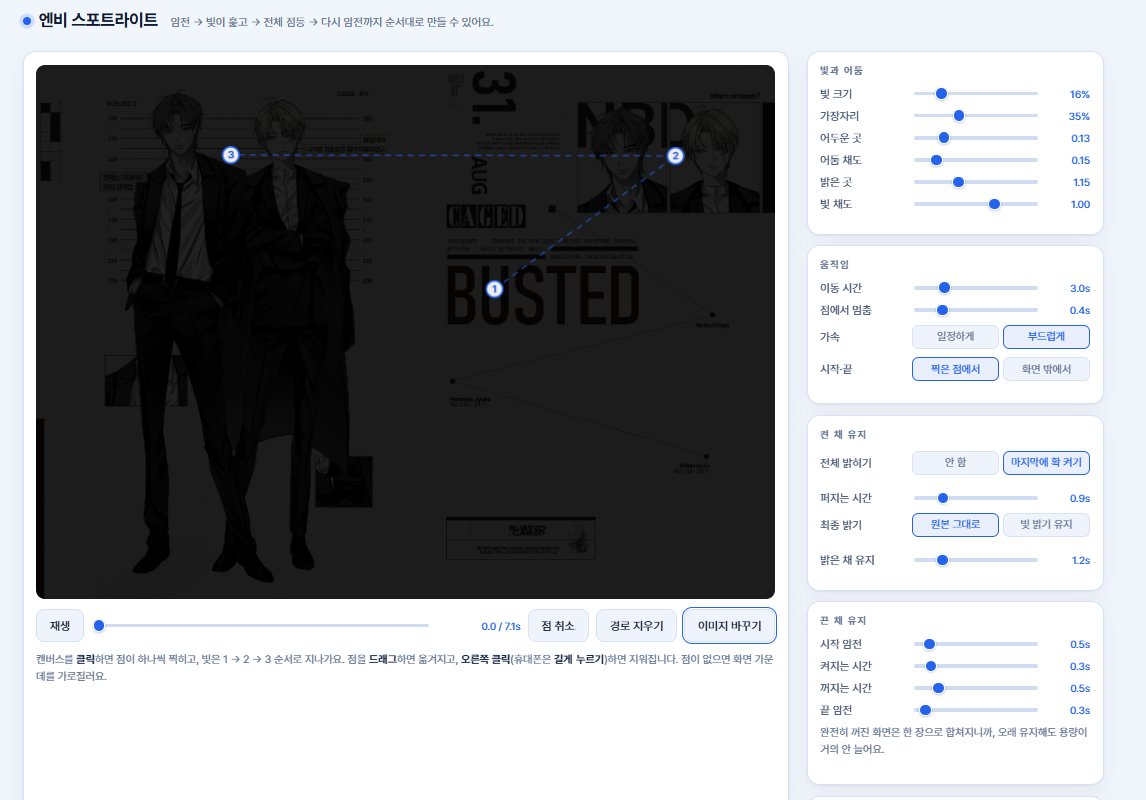1146x800 pixels.
Task: Click the 재생 play button
Action: (60, 626)
